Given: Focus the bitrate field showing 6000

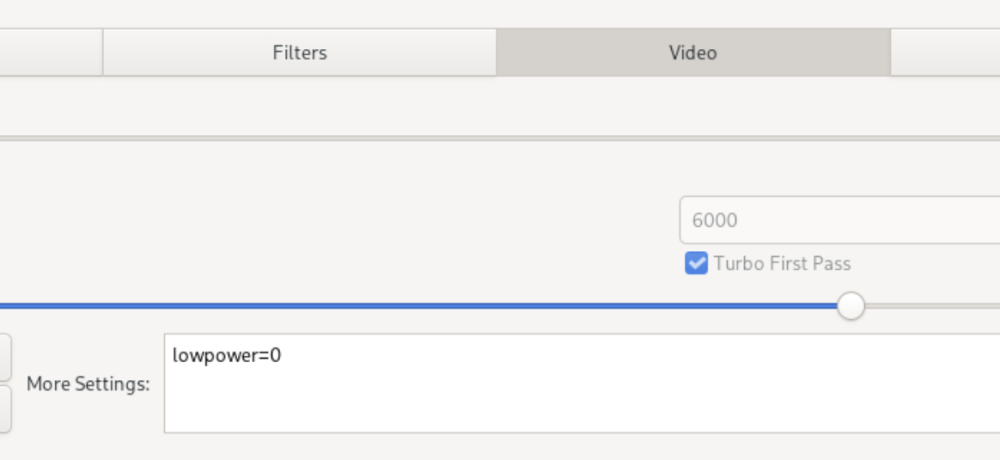Looking at the screenshot, I should pos(840,220).
